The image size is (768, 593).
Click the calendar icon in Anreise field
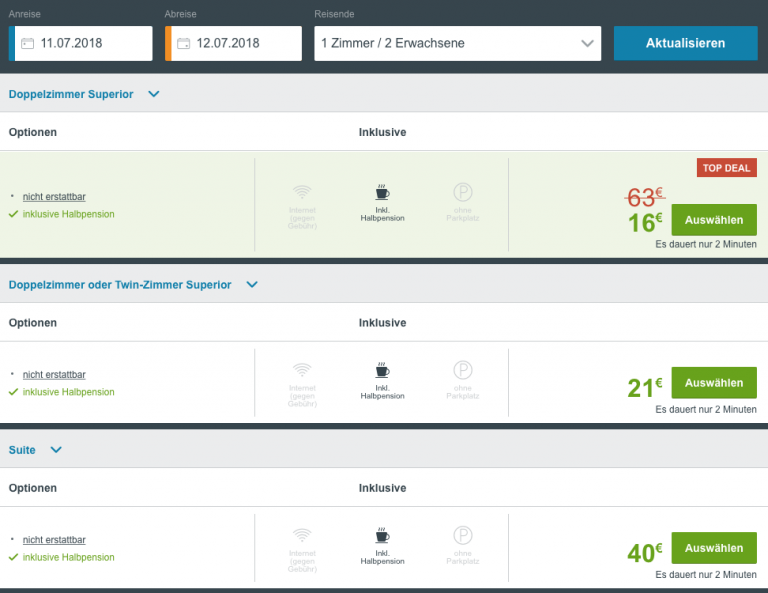(x=27, y=44)
